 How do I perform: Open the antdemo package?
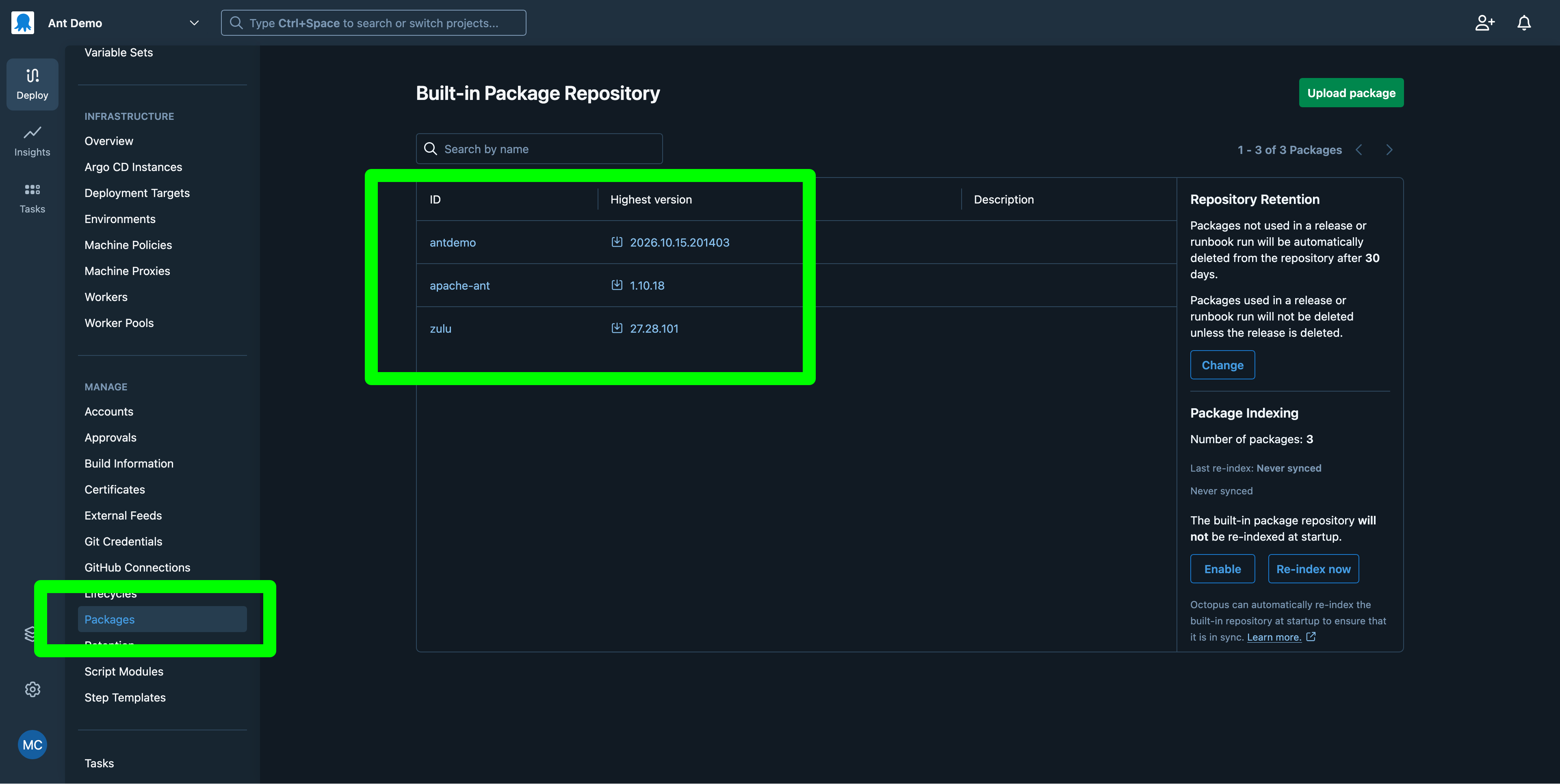pyautogui.click(x=453, y=242)
